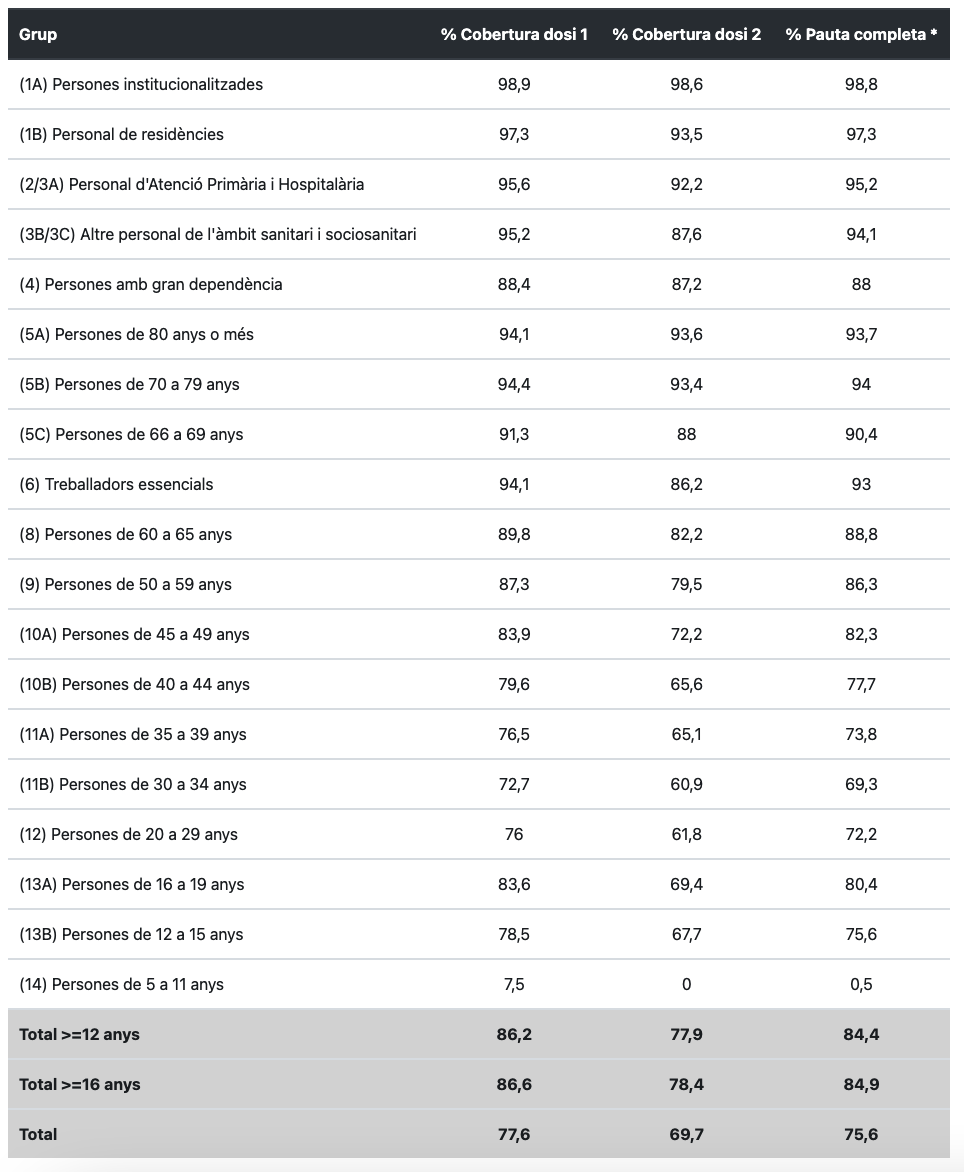This screenshot has width=964, height=1172.
Task: Click the '% Pauta completa *' column header
Action: click(861, 35)
